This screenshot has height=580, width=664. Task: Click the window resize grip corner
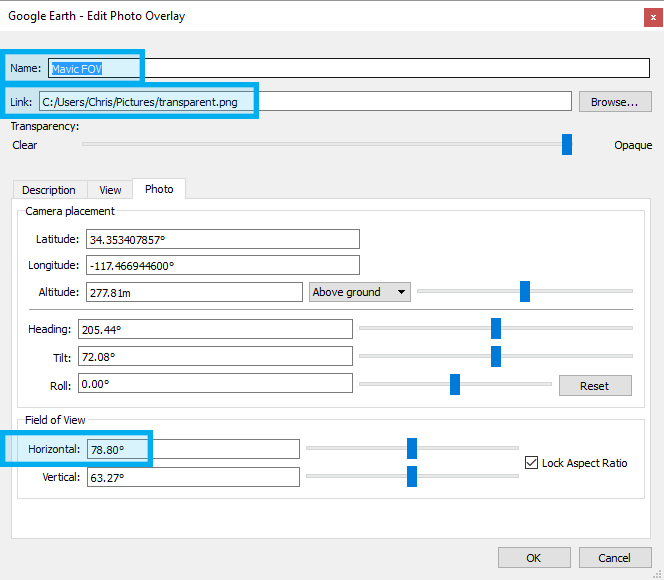point(658,574)
